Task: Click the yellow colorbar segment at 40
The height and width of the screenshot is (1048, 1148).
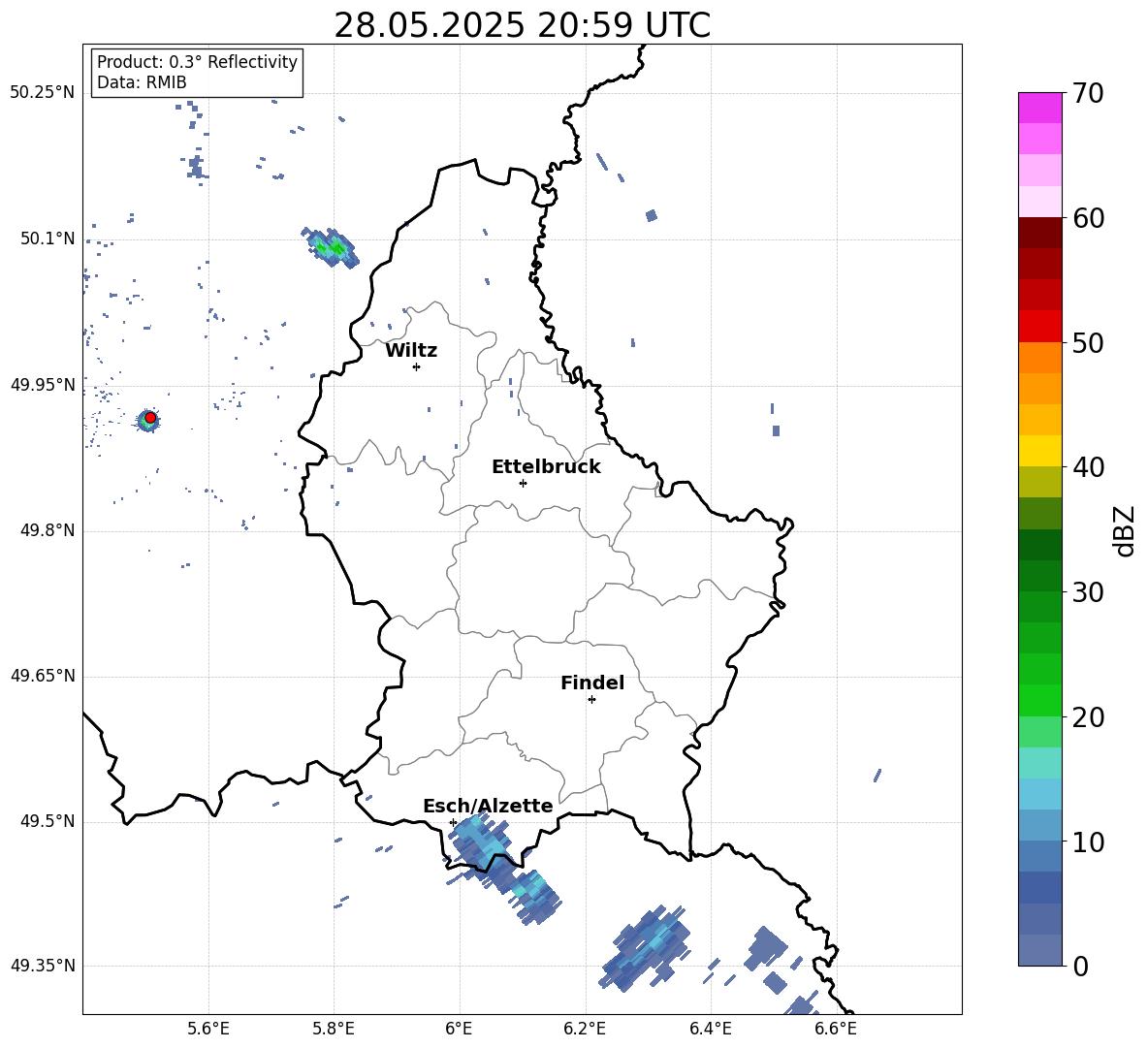Action: [1039, 451]
